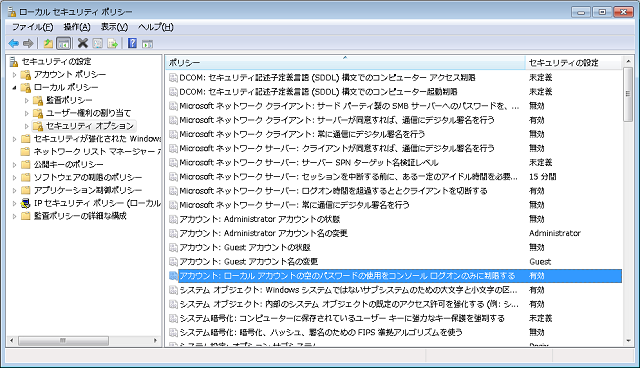Open the ヘルプ(H) menu

pos(156,27)
